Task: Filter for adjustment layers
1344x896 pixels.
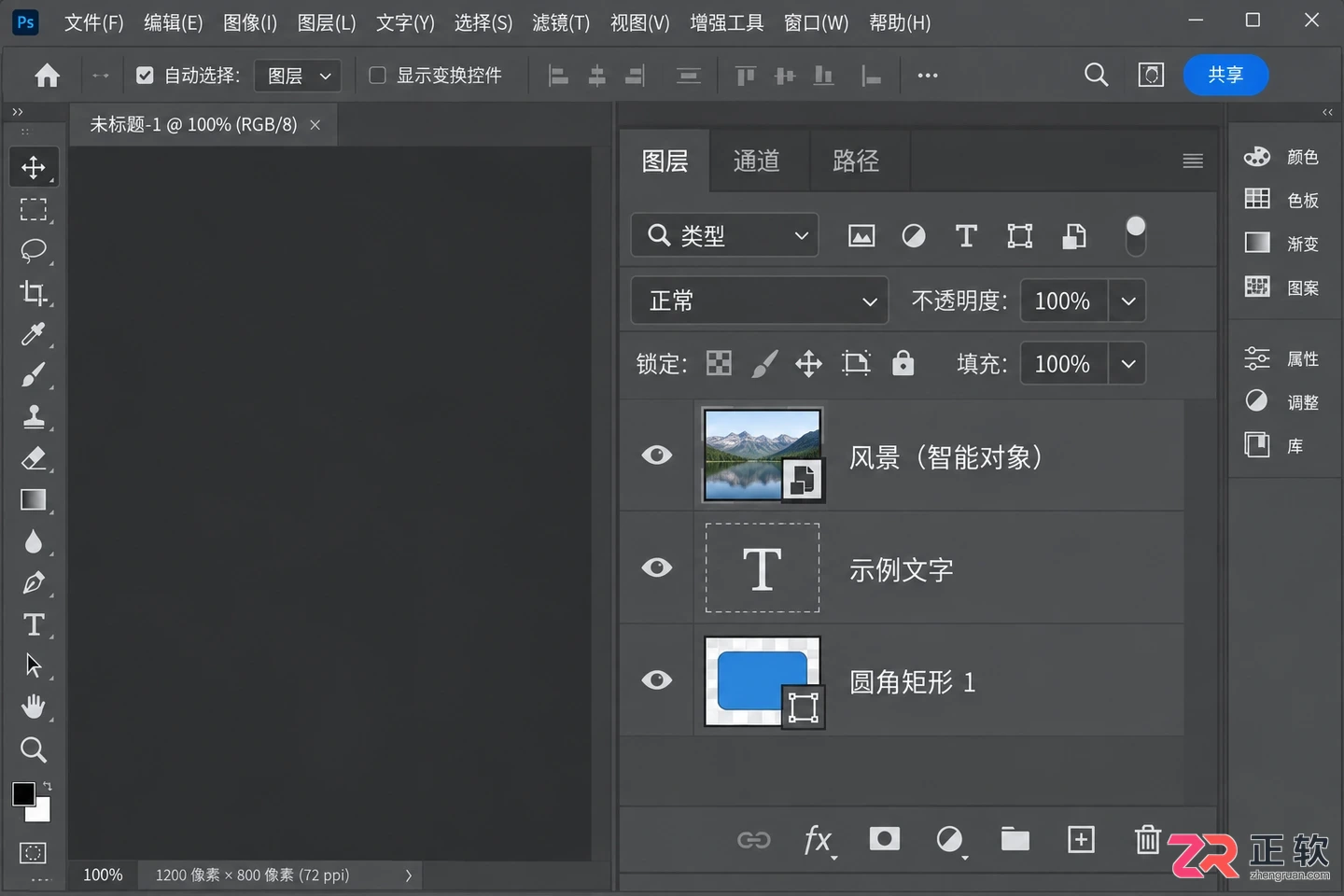Action: point(914,236)
